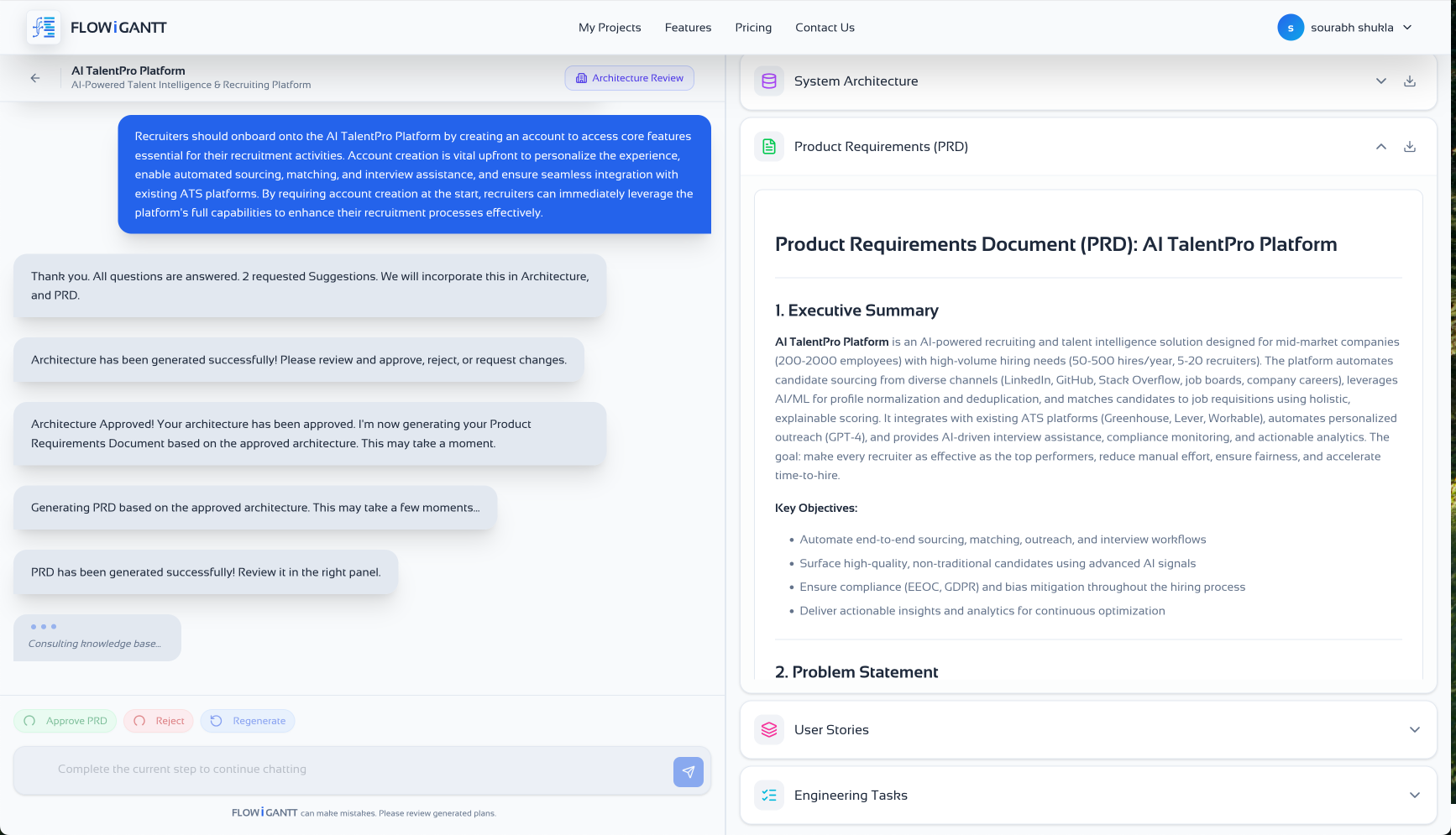This screenshot has height=835, width=1456.
Task: Expand the Engineering Tasks section
Action: (1414, 796)
